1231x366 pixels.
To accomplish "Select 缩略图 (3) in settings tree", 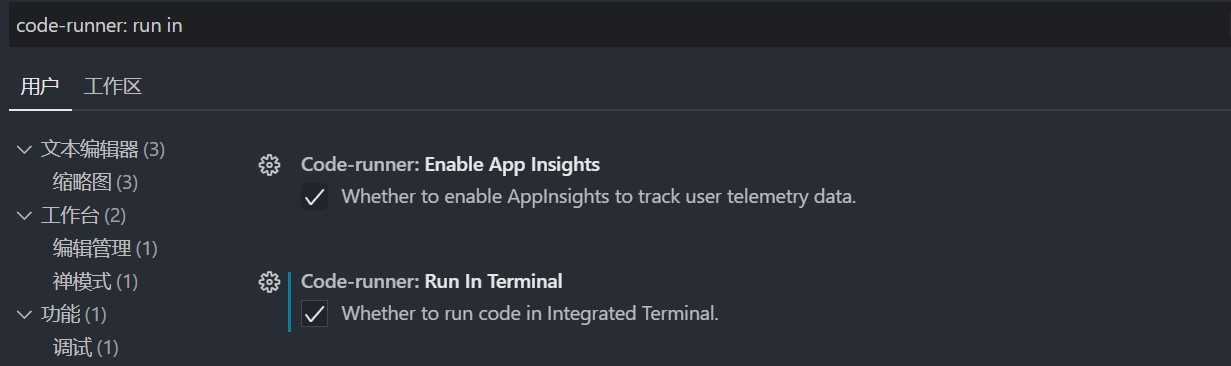I will point(95,183).
